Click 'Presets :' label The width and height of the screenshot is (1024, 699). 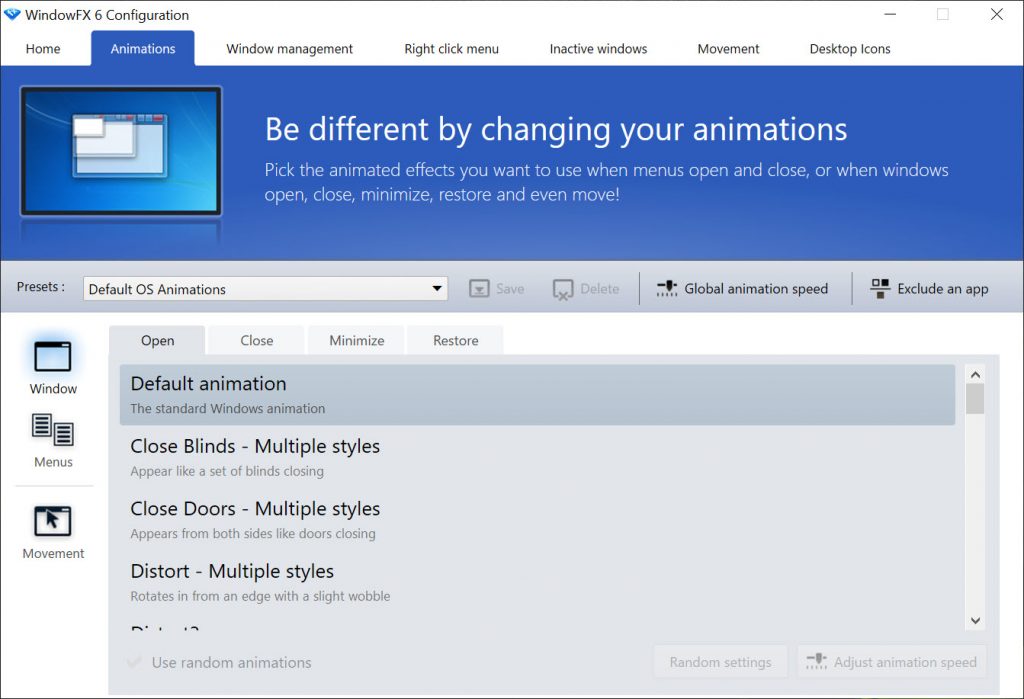pos(40,287)
